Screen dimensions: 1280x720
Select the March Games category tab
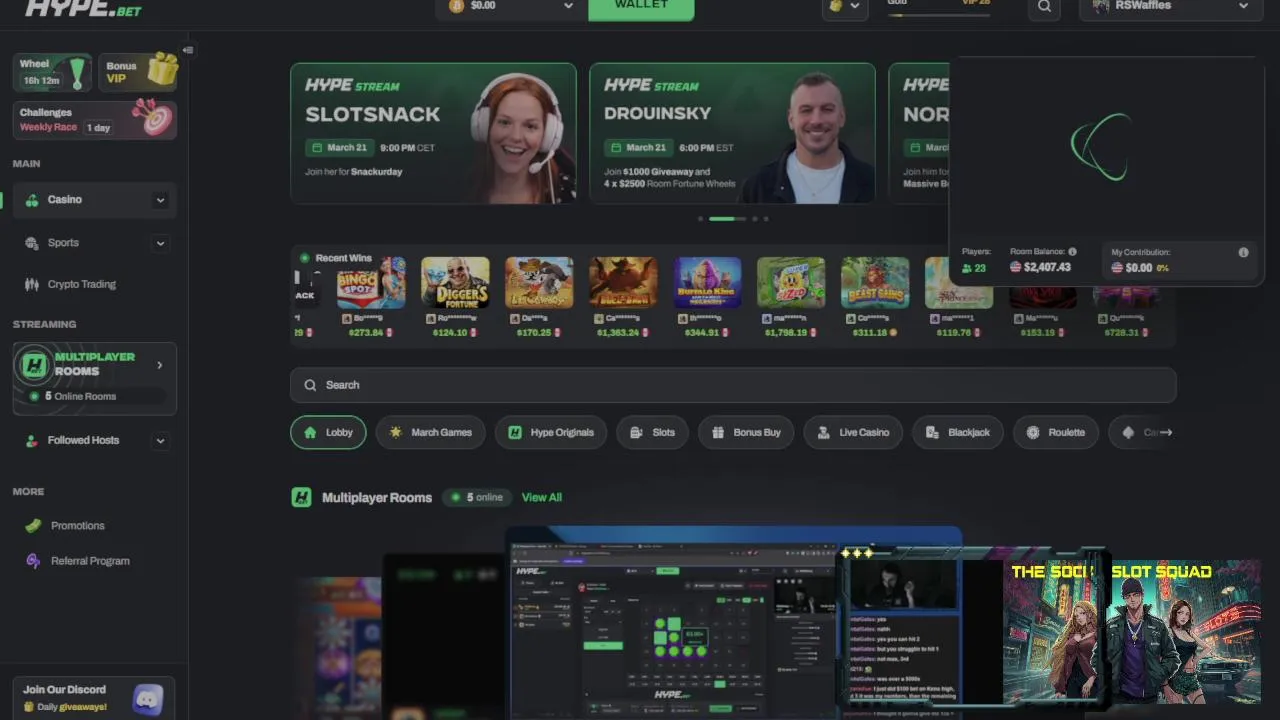(x=430, y=432)
